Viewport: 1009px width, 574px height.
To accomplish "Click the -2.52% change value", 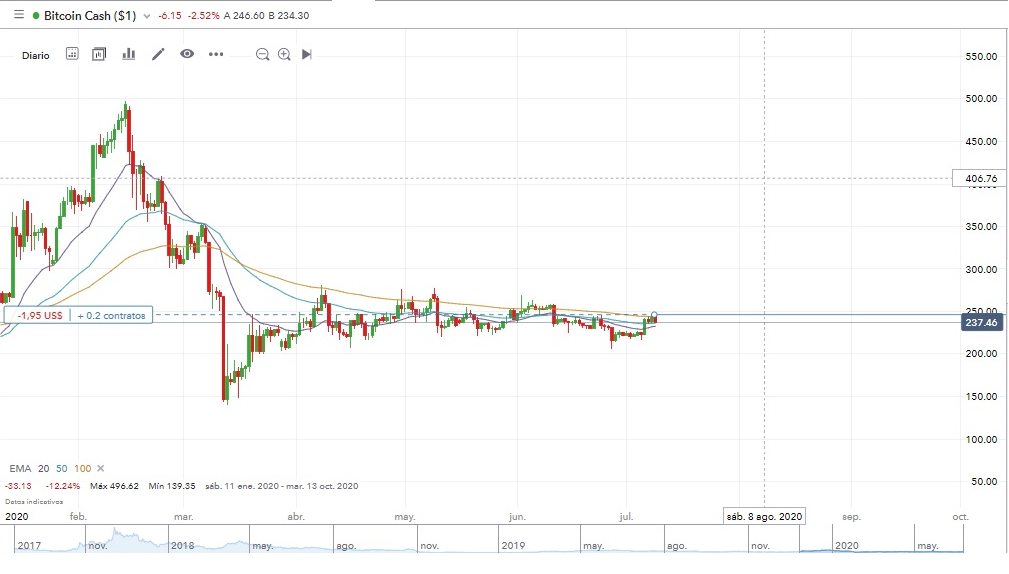I will click(x=203, y=15).
